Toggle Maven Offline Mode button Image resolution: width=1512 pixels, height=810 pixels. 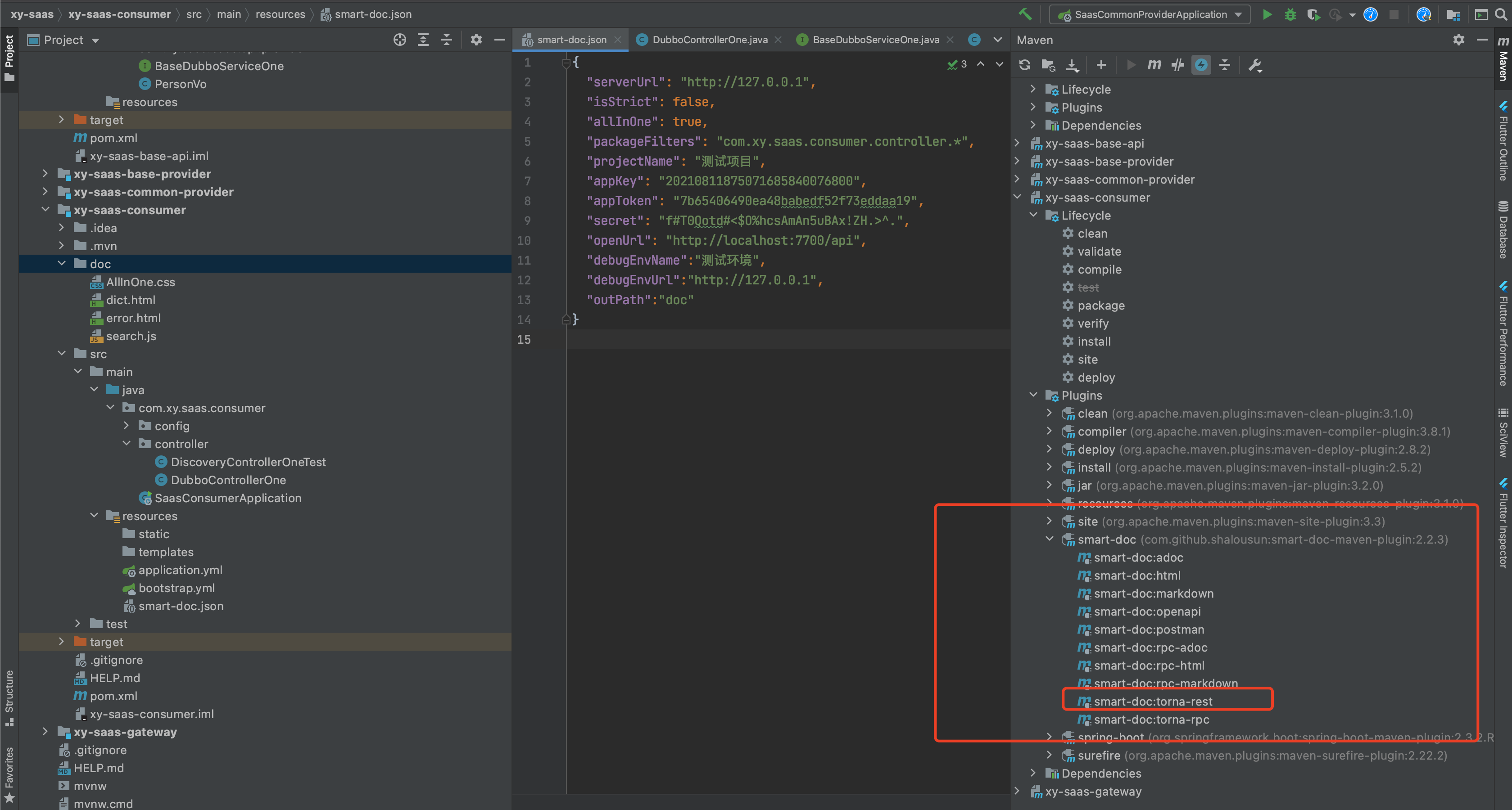click(1177, 65)
